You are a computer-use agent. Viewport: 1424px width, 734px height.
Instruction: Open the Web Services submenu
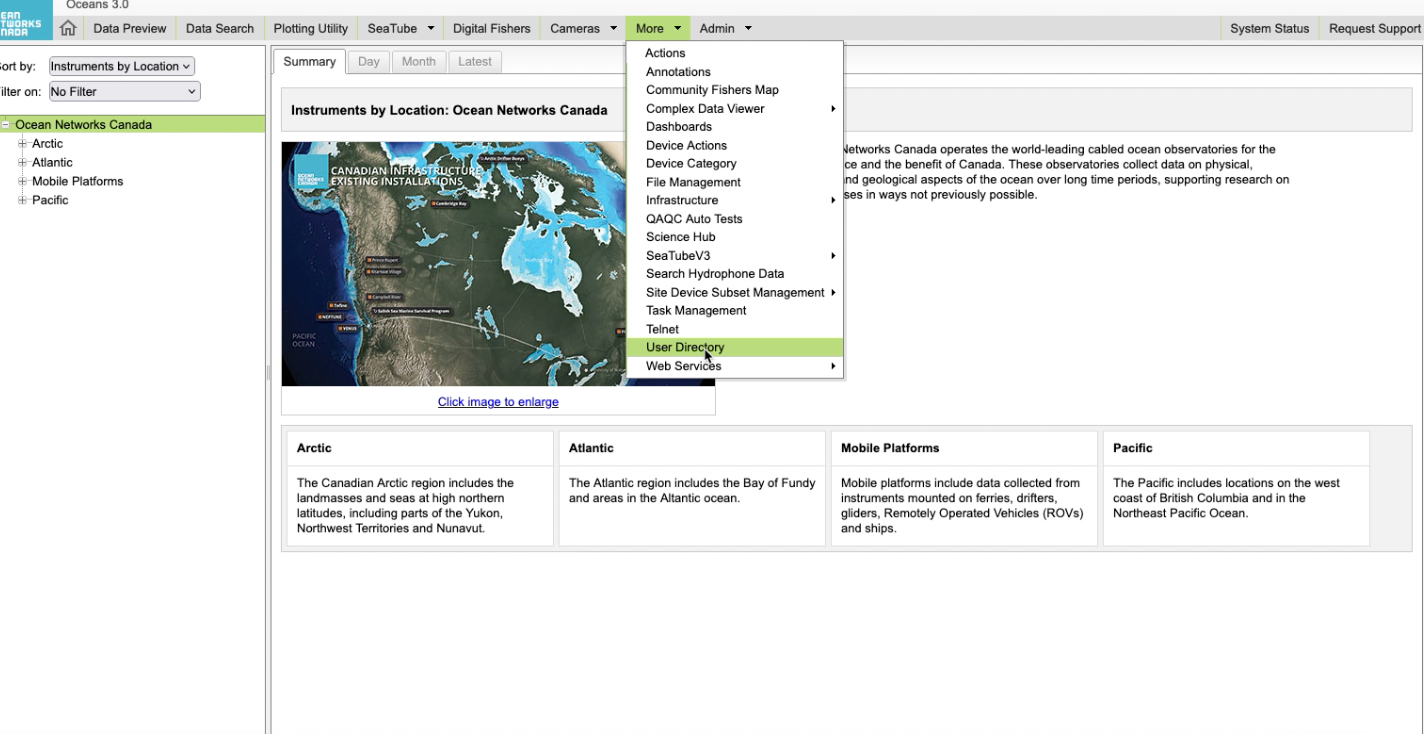pyautogui.click(x=734, y=366)
